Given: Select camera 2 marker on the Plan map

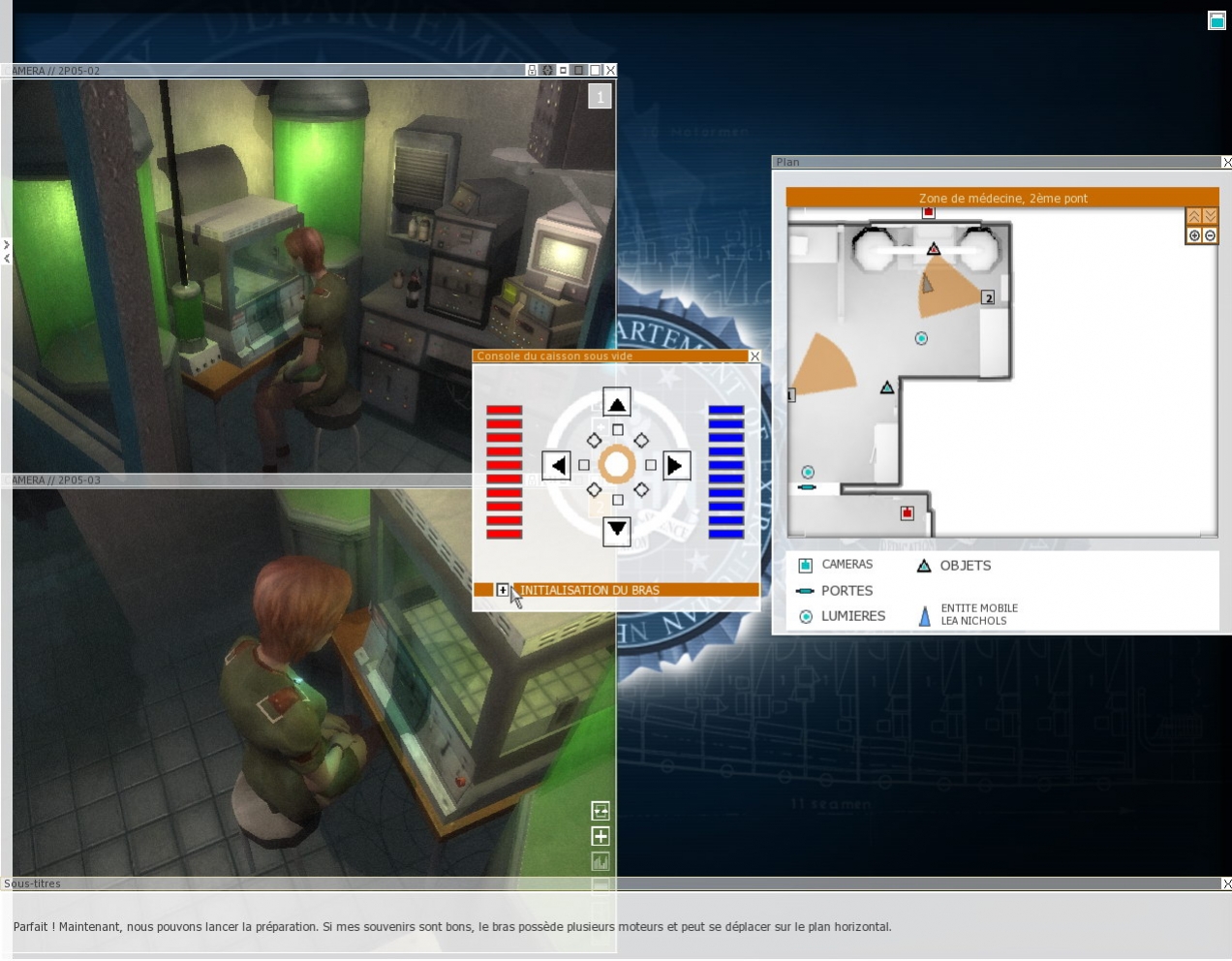Looking at the screenshot, I should coord(988,297).
